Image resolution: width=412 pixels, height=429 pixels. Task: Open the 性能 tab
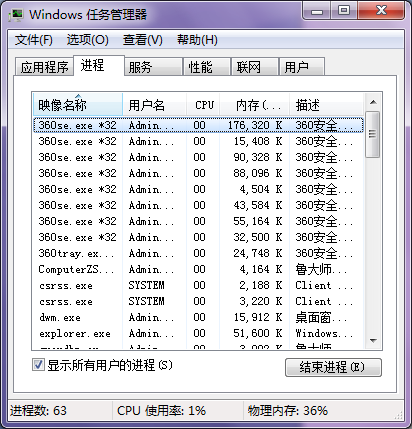pyautogui.click(x=207, y=67)
